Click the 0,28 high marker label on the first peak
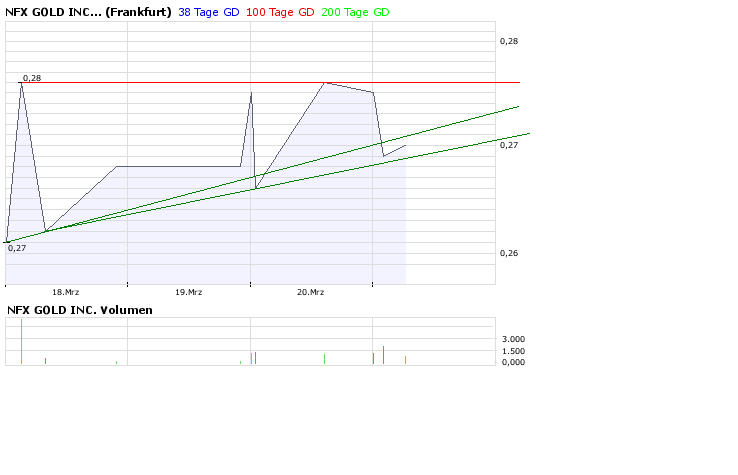The width and height of the screenshot is (738, 475). (32, 78)
